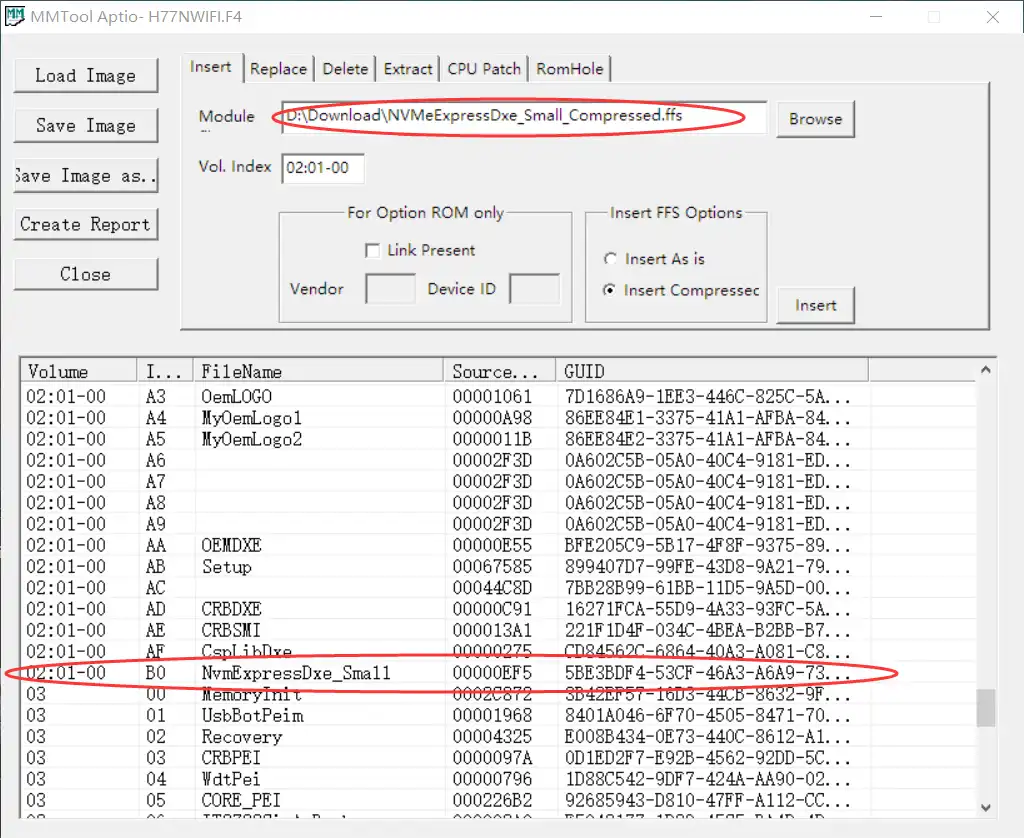
Task: Switch to the Replace tab
Action: [278, 69]
